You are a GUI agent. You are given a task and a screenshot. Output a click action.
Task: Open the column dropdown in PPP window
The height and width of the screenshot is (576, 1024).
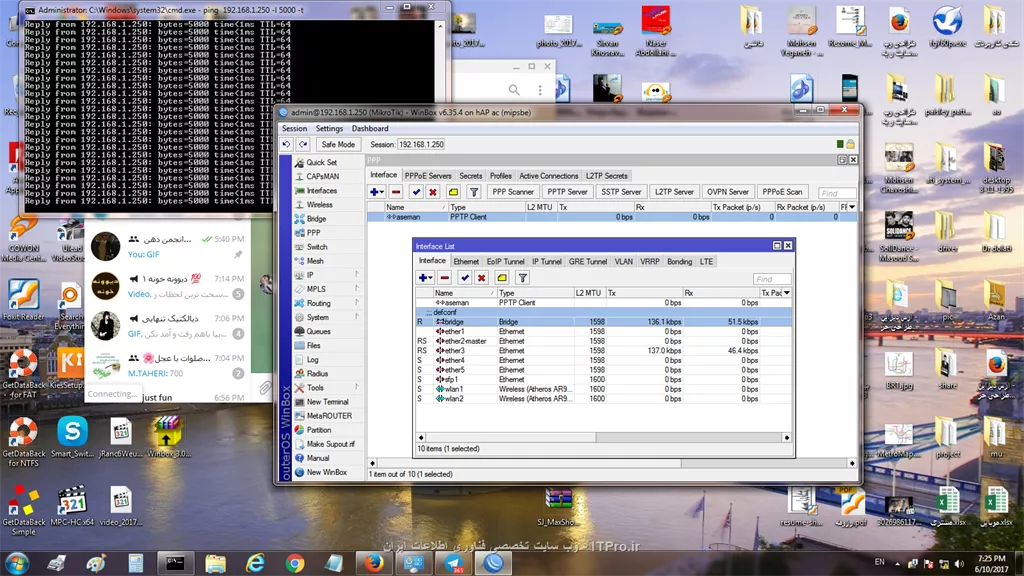click(x=852, y=207)
